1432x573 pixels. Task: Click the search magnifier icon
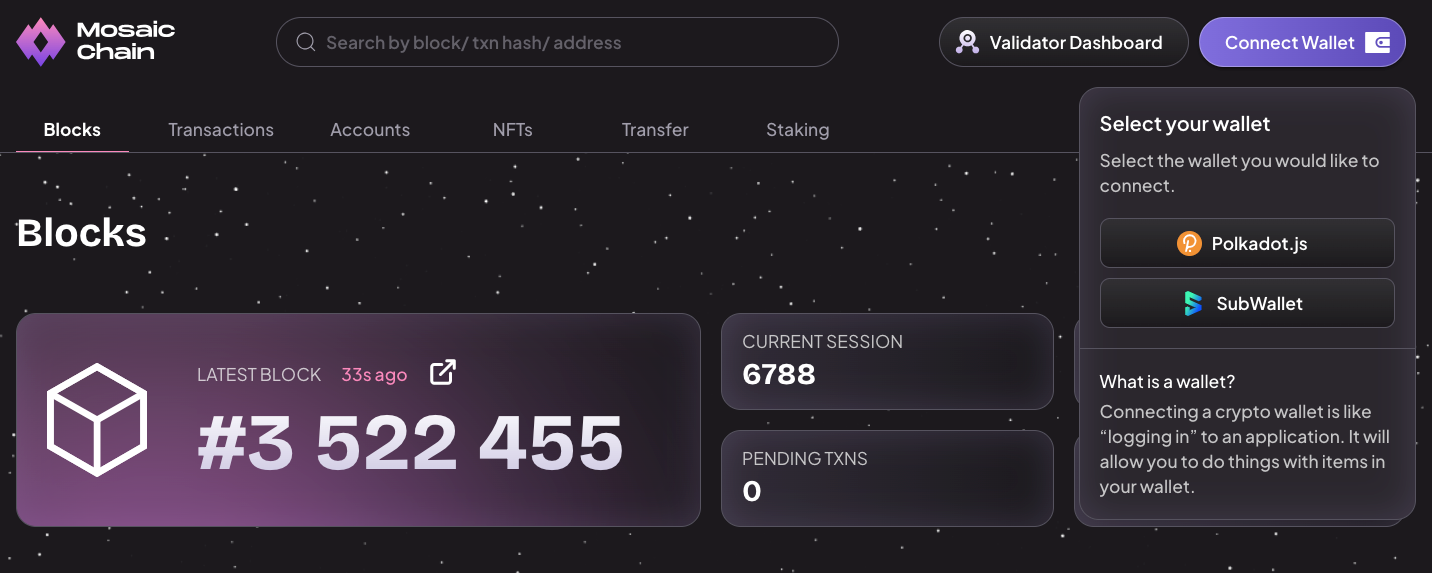click(x=306, y=42)
